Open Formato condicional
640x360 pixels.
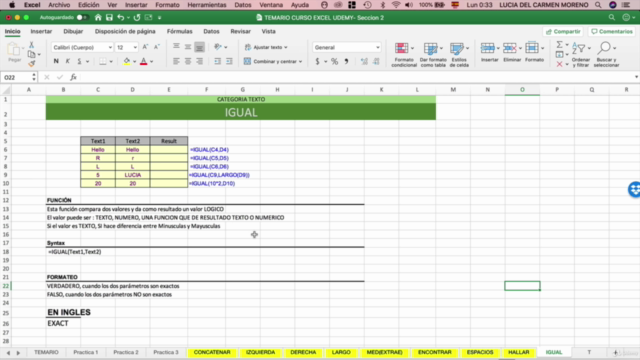click(404, 55)
